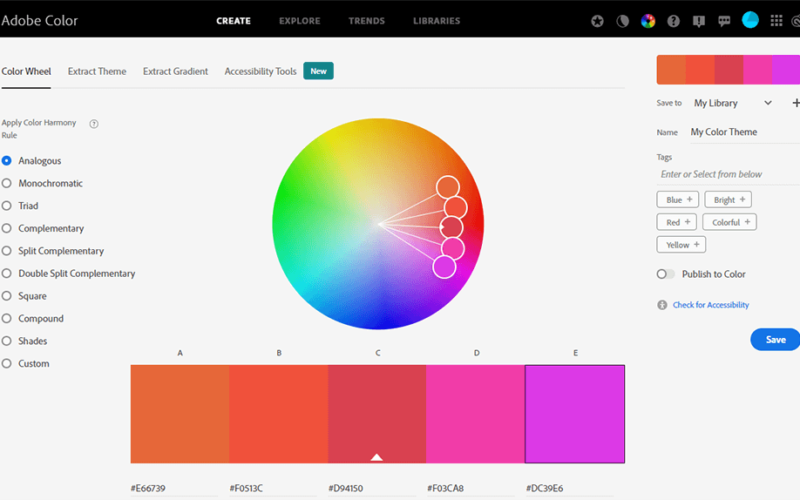The image size is (800, 500).
Task: Click the Save button
Action: (x=775, y=339)
